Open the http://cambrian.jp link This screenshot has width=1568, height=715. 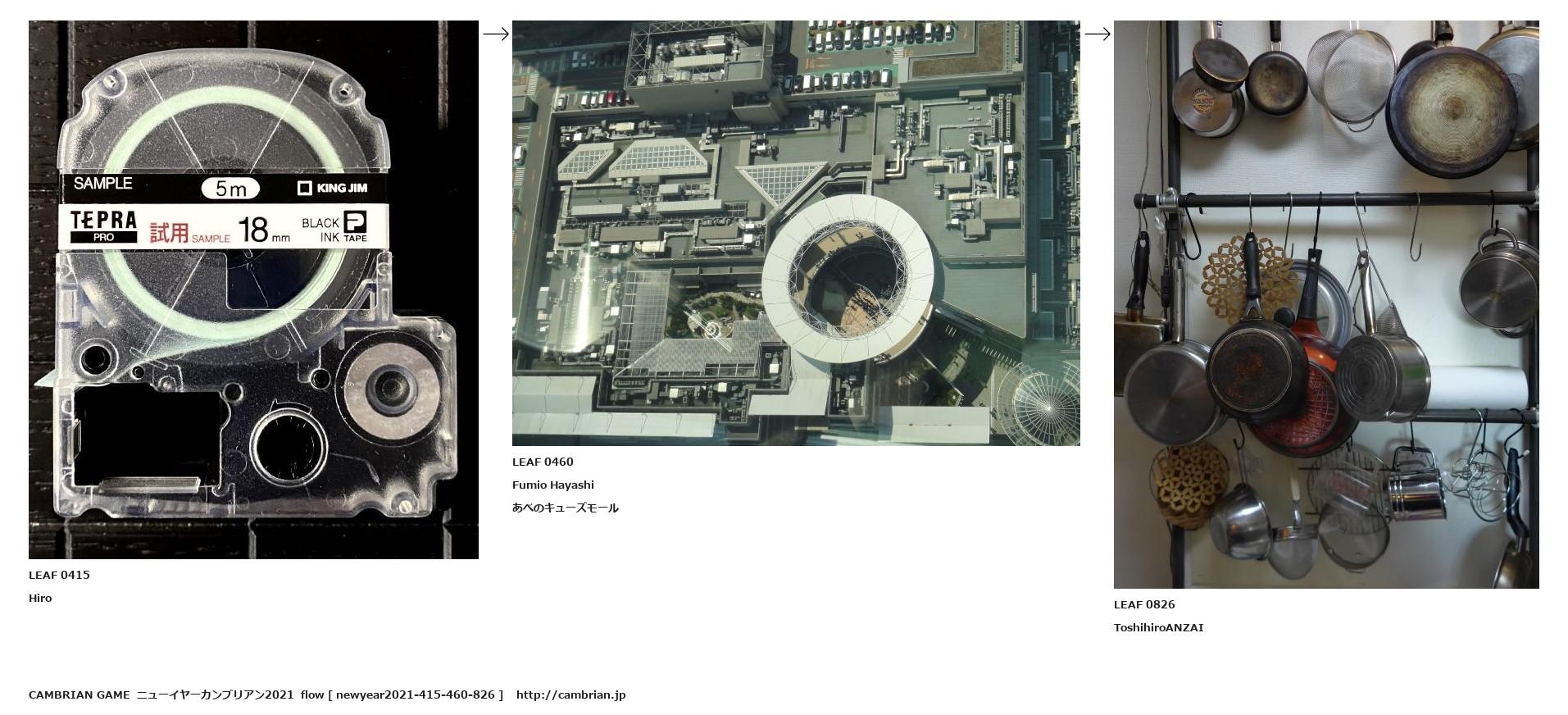pos(570,695)
